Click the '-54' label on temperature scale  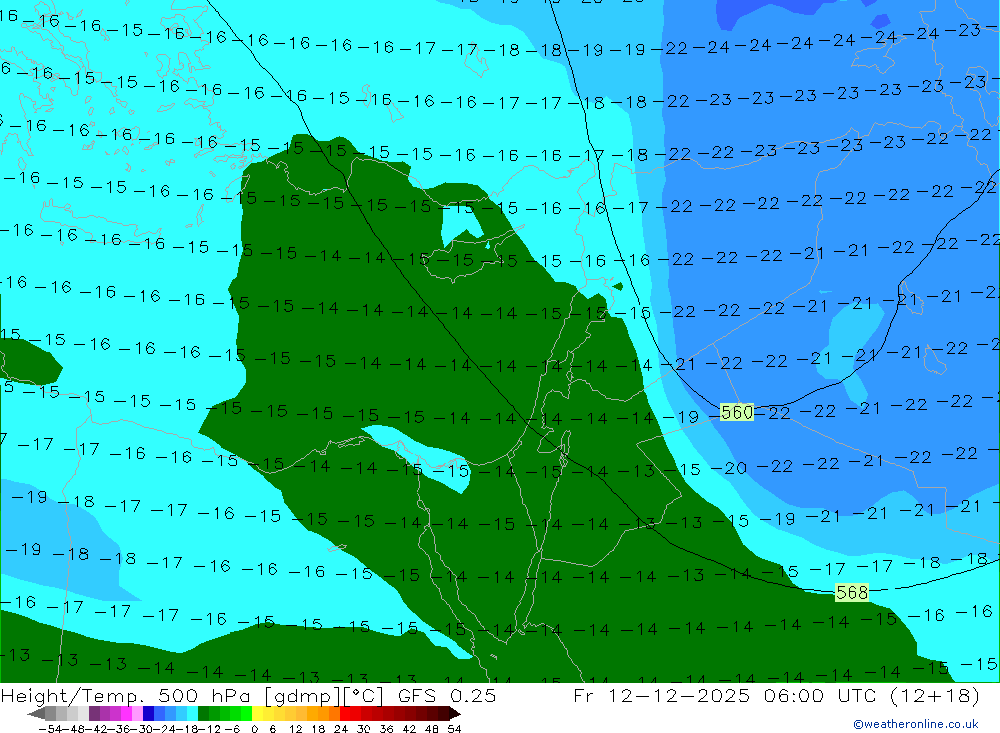[x=51, y=729]
